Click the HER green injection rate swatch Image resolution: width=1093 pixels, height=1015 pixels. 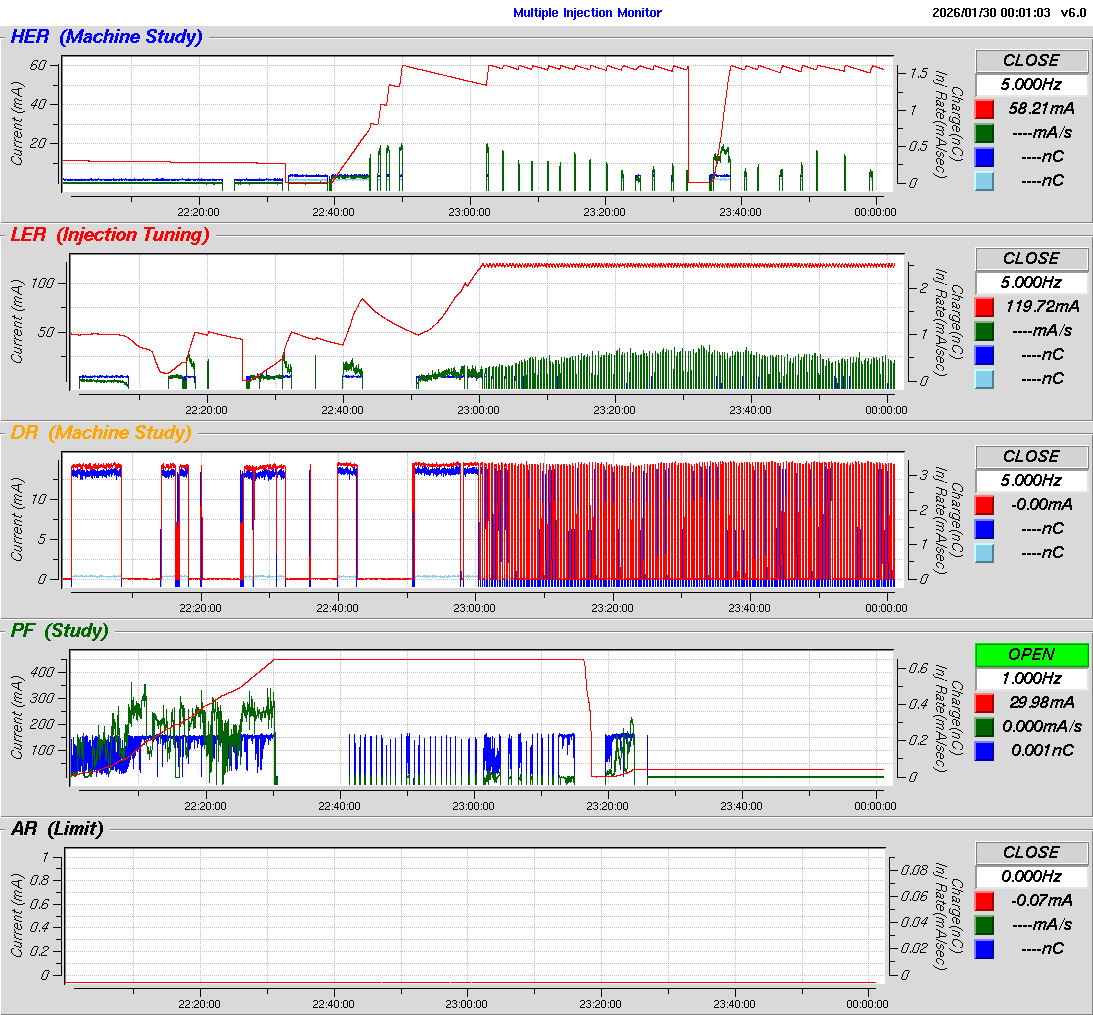[x=985, y=132]
